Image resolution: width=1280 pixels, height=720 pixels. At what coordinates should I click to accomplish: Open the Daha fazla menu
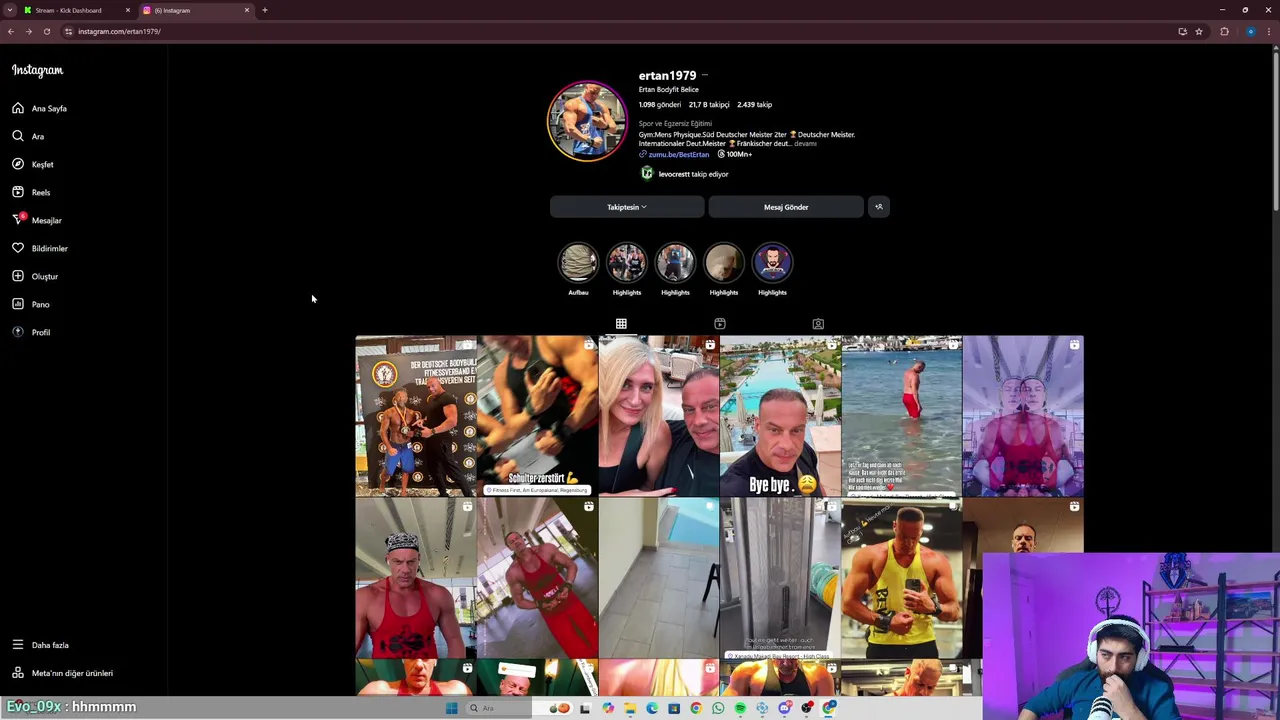click(40, 645)
